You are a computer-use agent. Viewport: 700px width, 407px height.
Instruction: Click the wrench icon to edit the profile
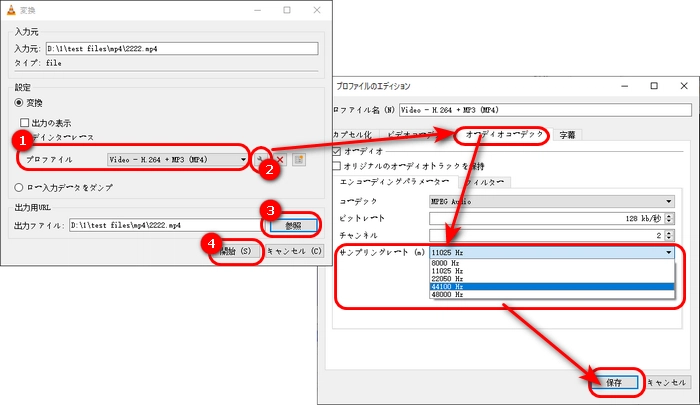tap(262, 159)
